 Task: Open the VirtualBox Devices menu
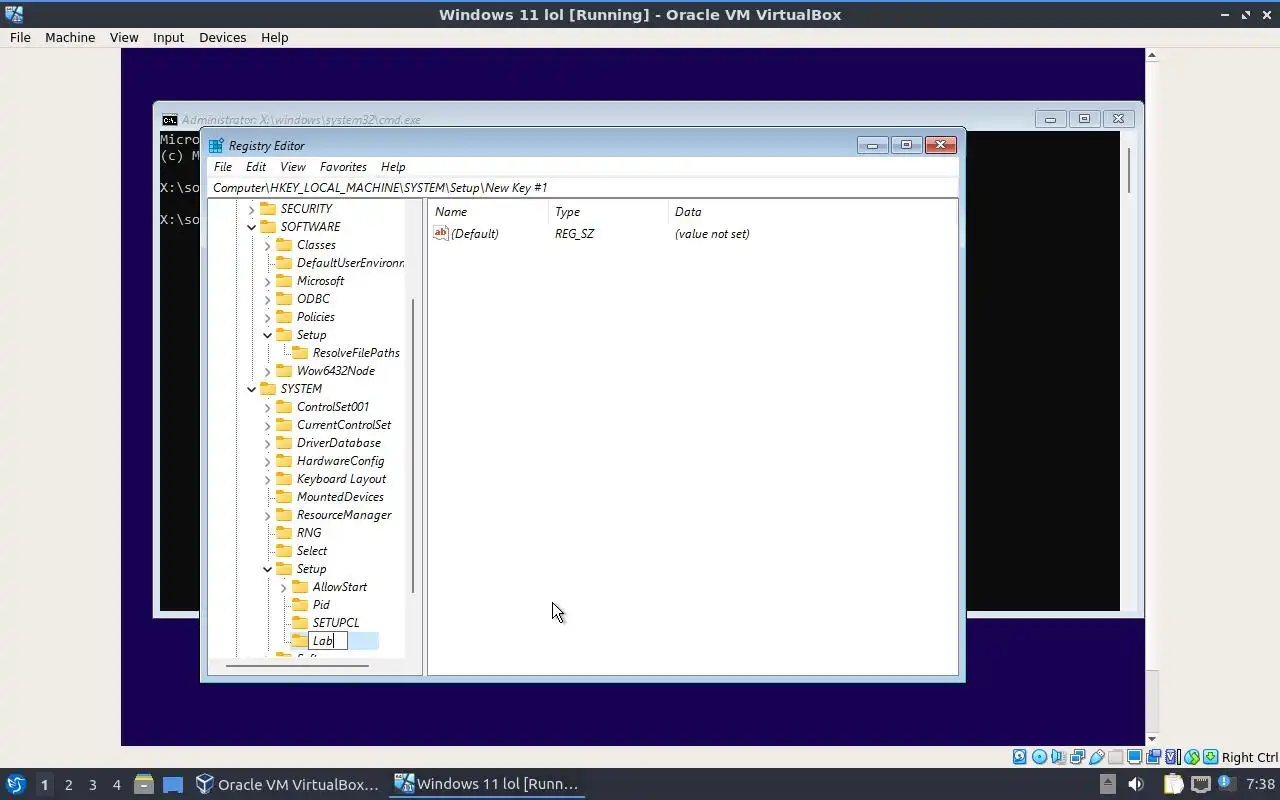222,37
